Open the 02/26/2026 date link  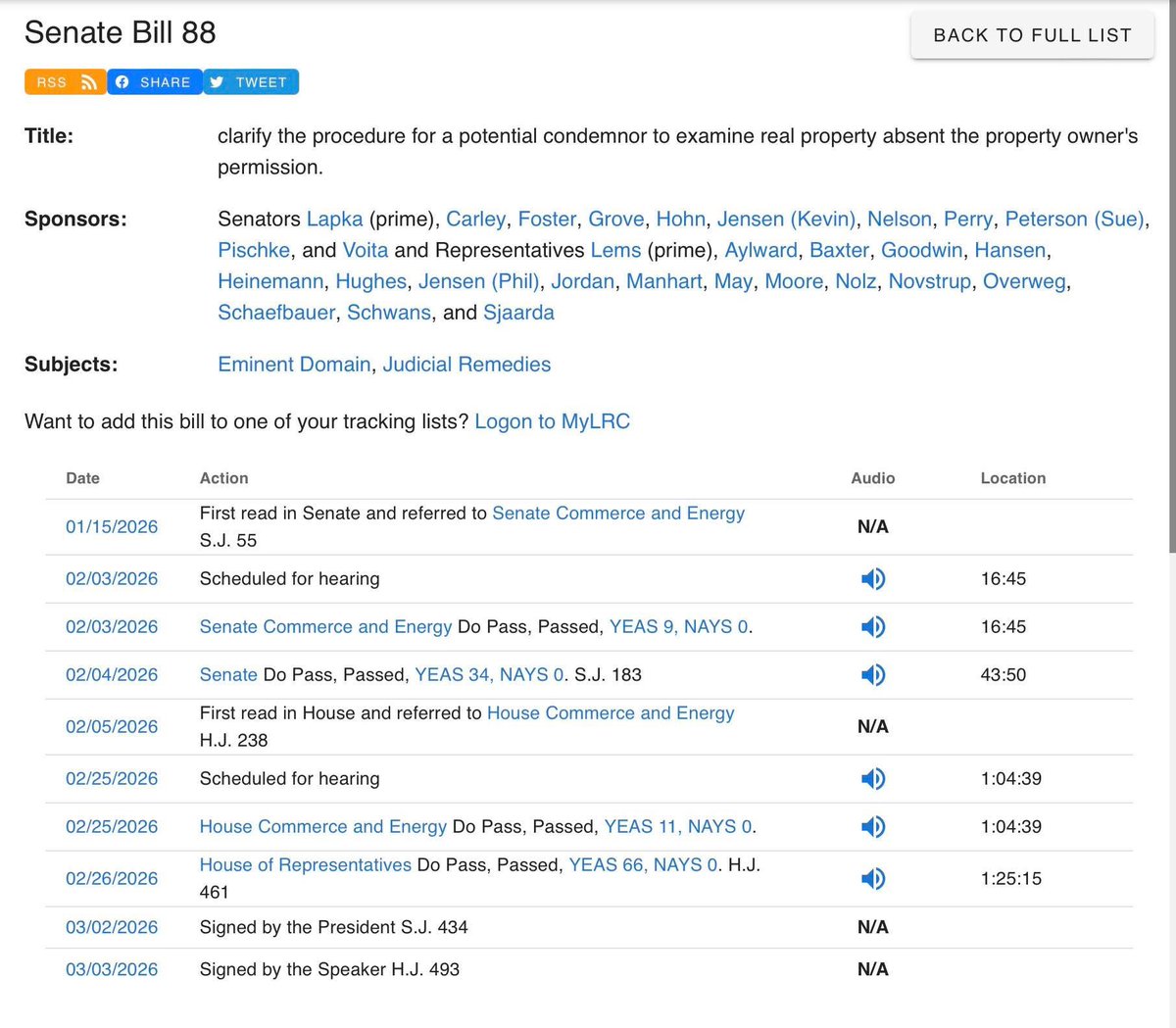pos(112,879)
